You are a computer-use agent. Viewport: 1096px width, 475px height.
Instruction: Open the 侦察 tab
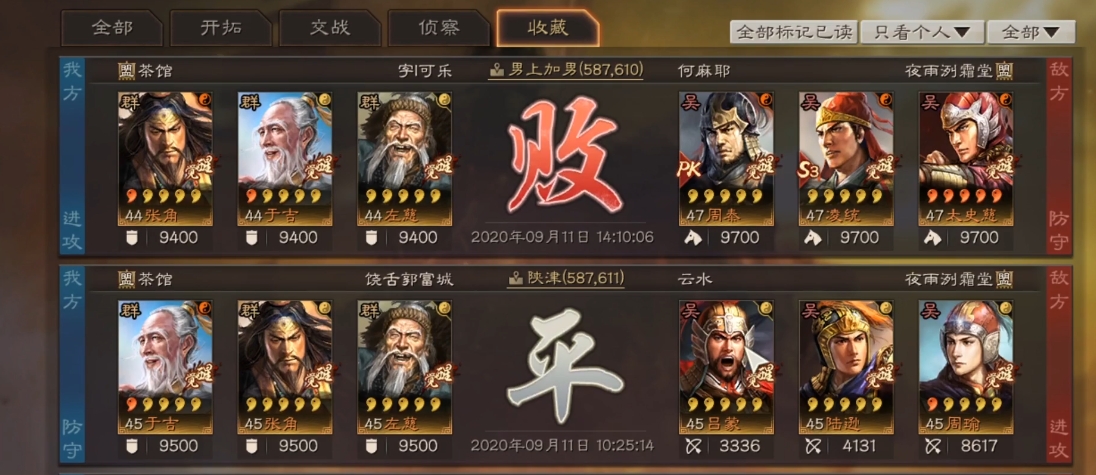click(x=439, y=29)
